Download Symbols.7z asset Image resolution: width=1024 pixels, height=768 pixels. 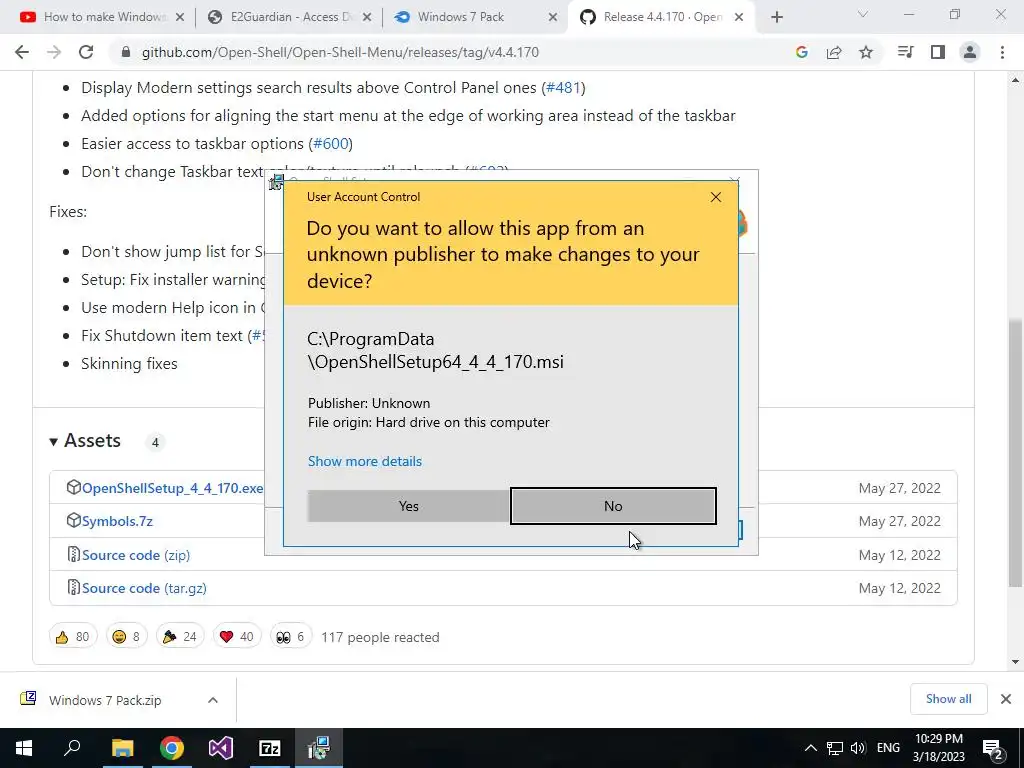117,521
